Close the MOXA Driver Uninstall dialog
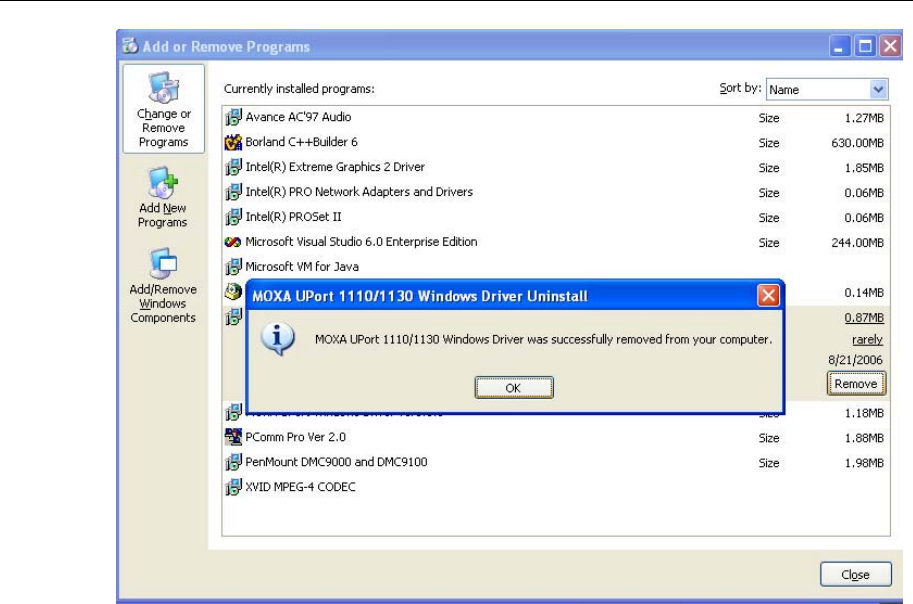The height and width of the screenshot is (604, 913). 768,295
